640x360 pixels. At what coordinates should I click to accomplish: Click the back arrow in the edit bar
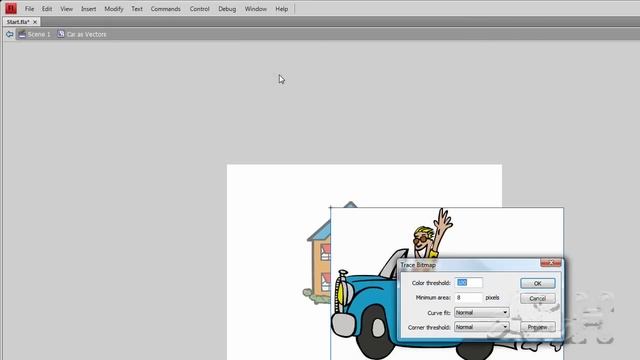click(9, 34)
